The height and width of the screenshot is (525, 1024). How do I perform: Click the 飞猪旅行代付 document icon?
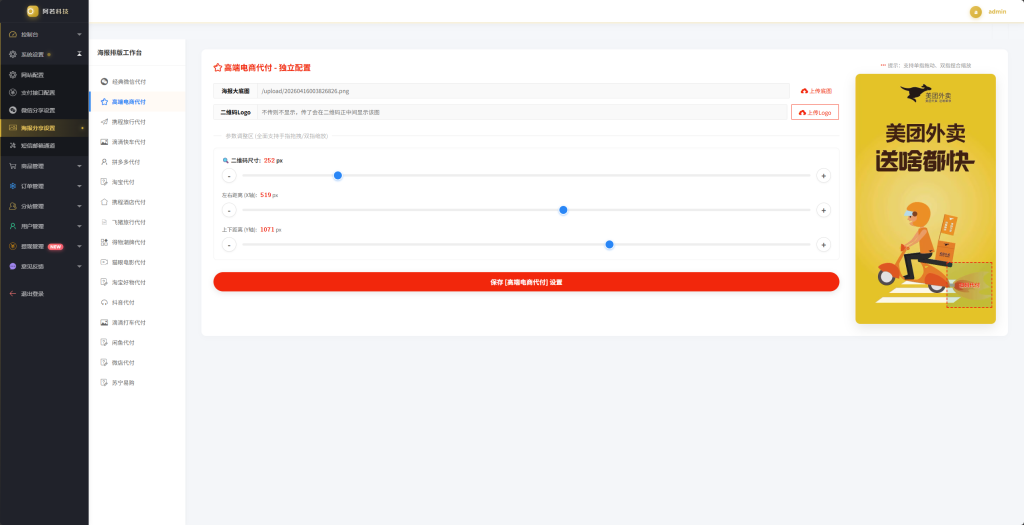tap(104, 222)
